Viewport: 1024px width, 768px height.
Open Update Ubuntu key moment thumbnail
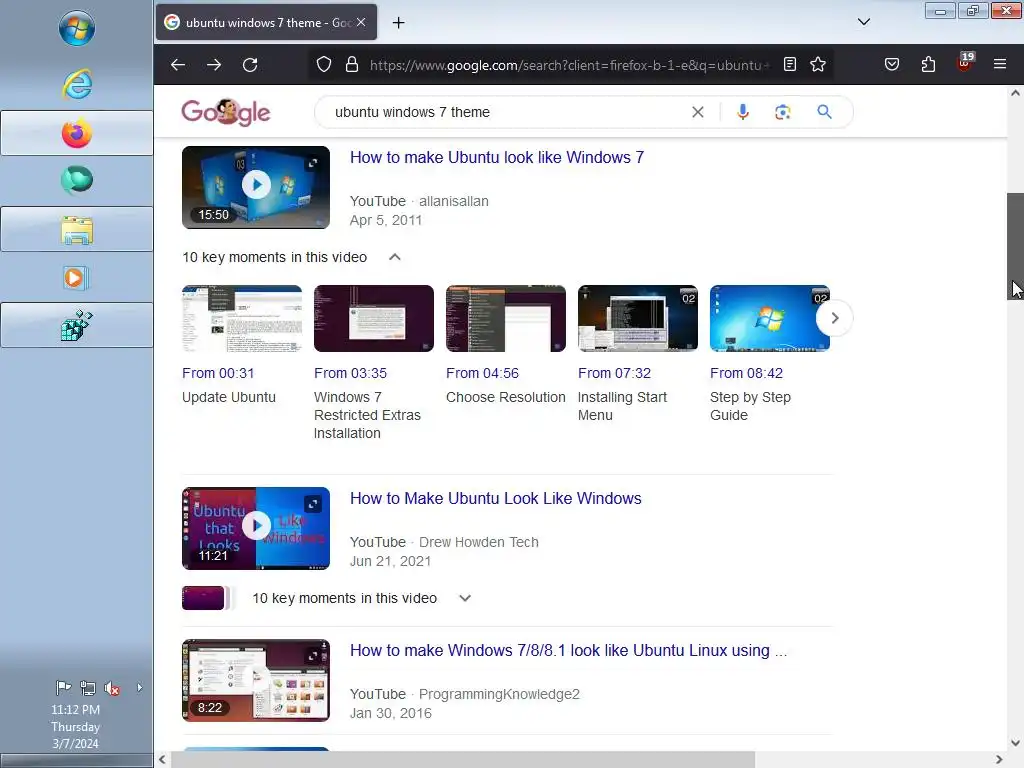coord(242,318)
